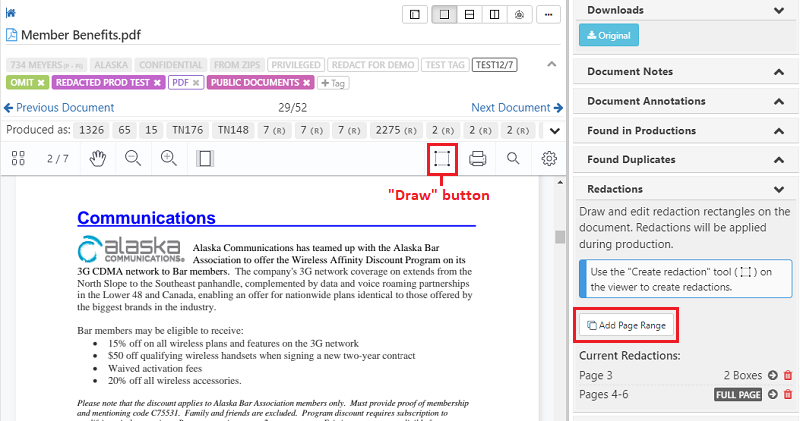The image size is (800, 421).
Task: Add a new tag with +Tag
Action: coord(333,83)
